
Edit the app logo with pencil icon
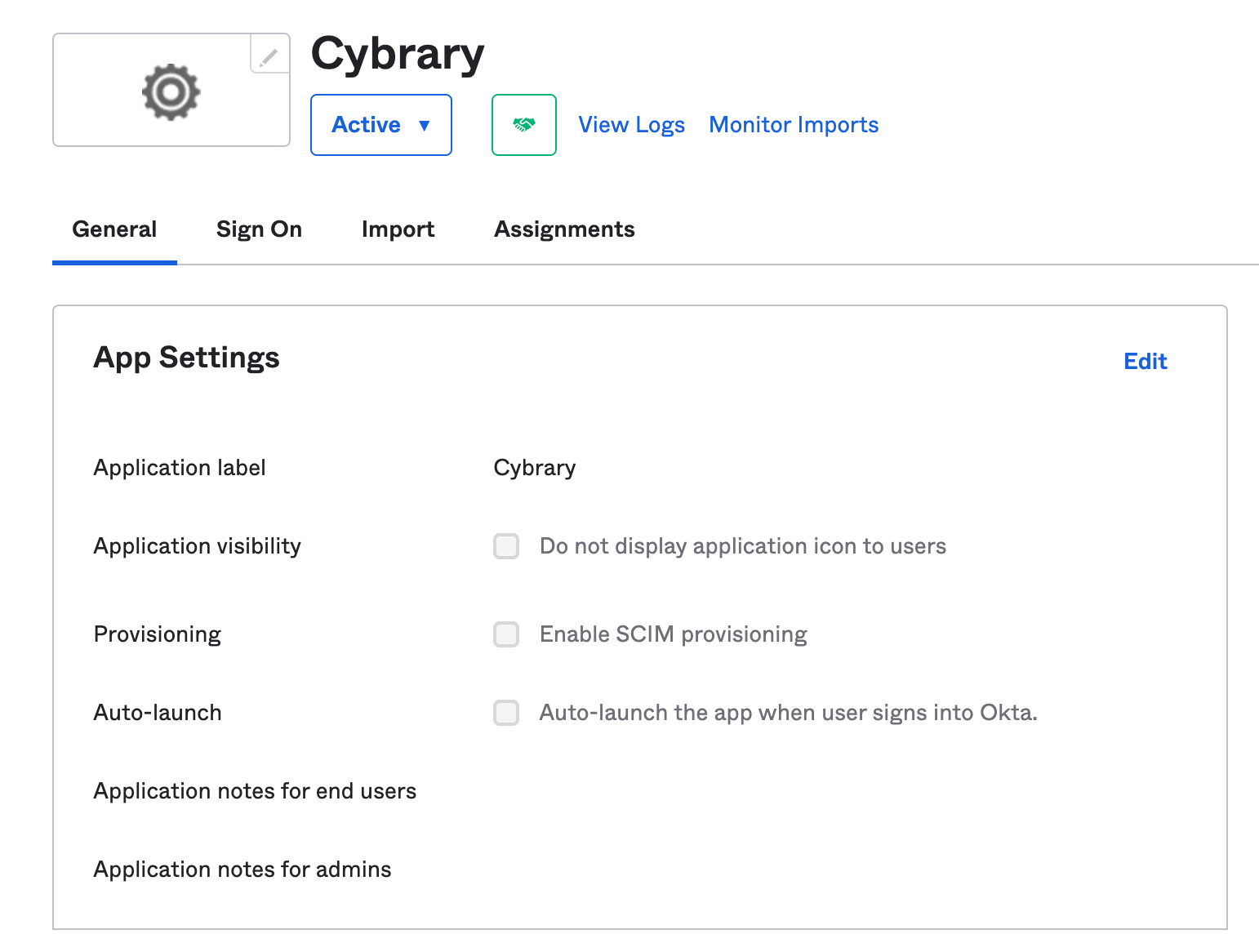click(x=269, y=54)
